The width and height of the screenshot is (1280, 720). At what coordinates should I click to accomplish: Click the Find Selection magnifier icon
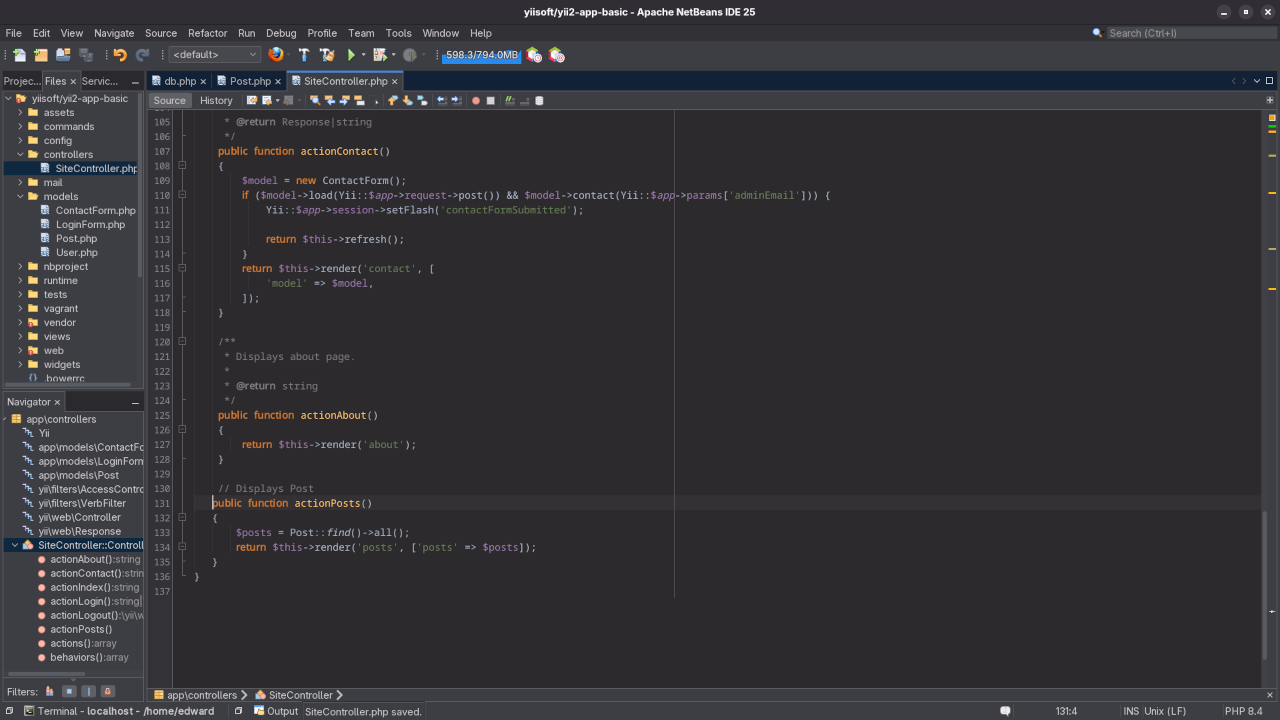[x=315, y=100]
